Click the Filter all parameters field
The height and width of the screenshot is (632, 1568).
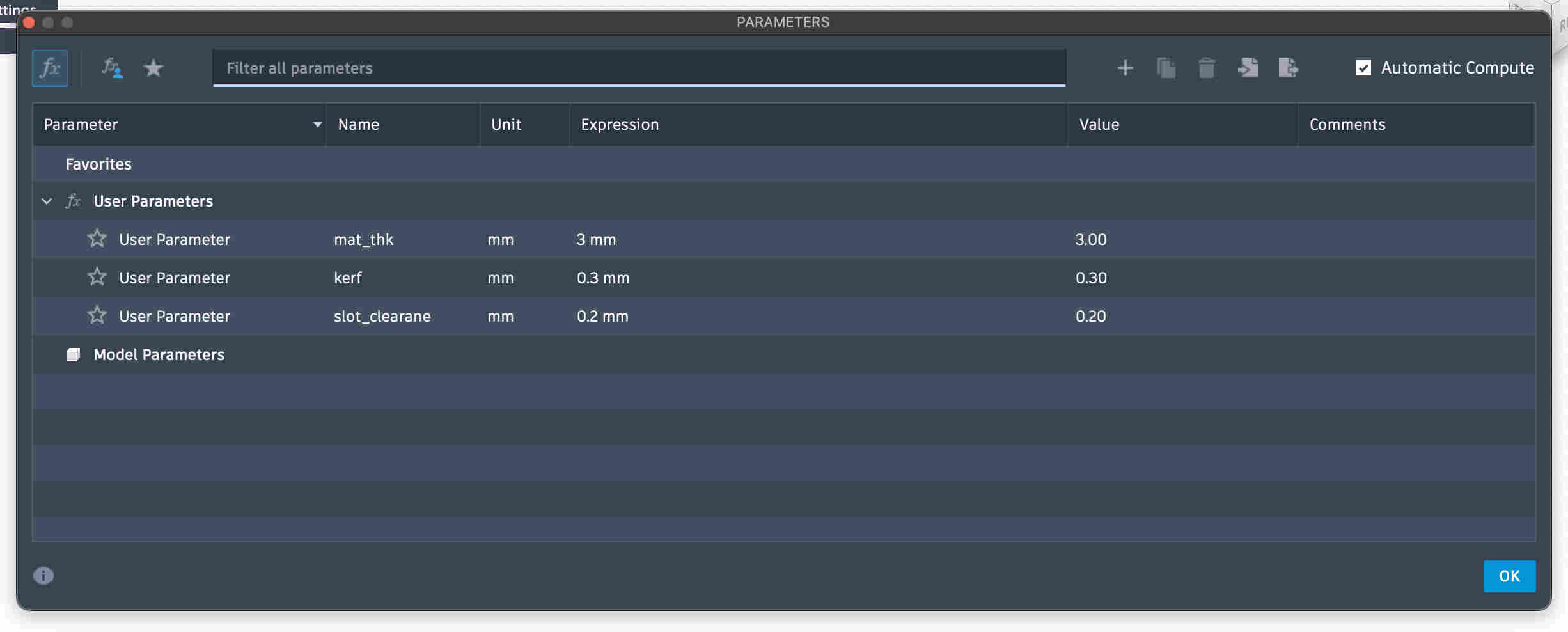[x=638, y=68]
